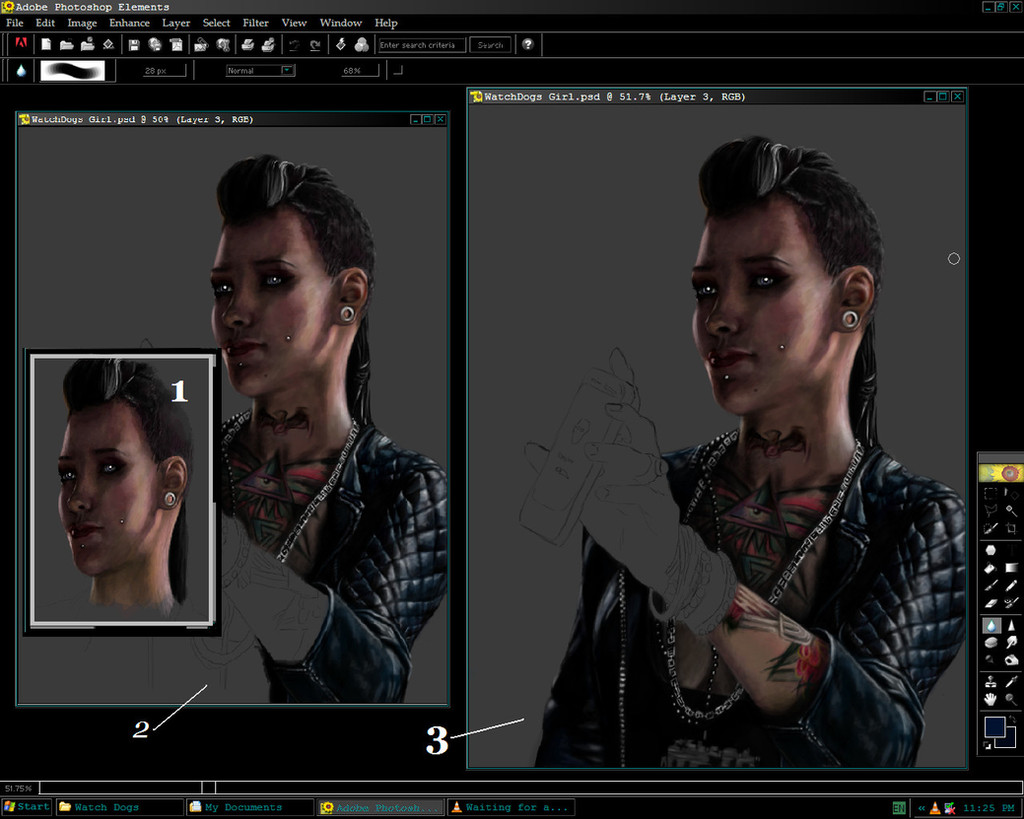The image size is (1024, 819).
Task: Click the Windows Start button
Action: (x=26, y=807)
